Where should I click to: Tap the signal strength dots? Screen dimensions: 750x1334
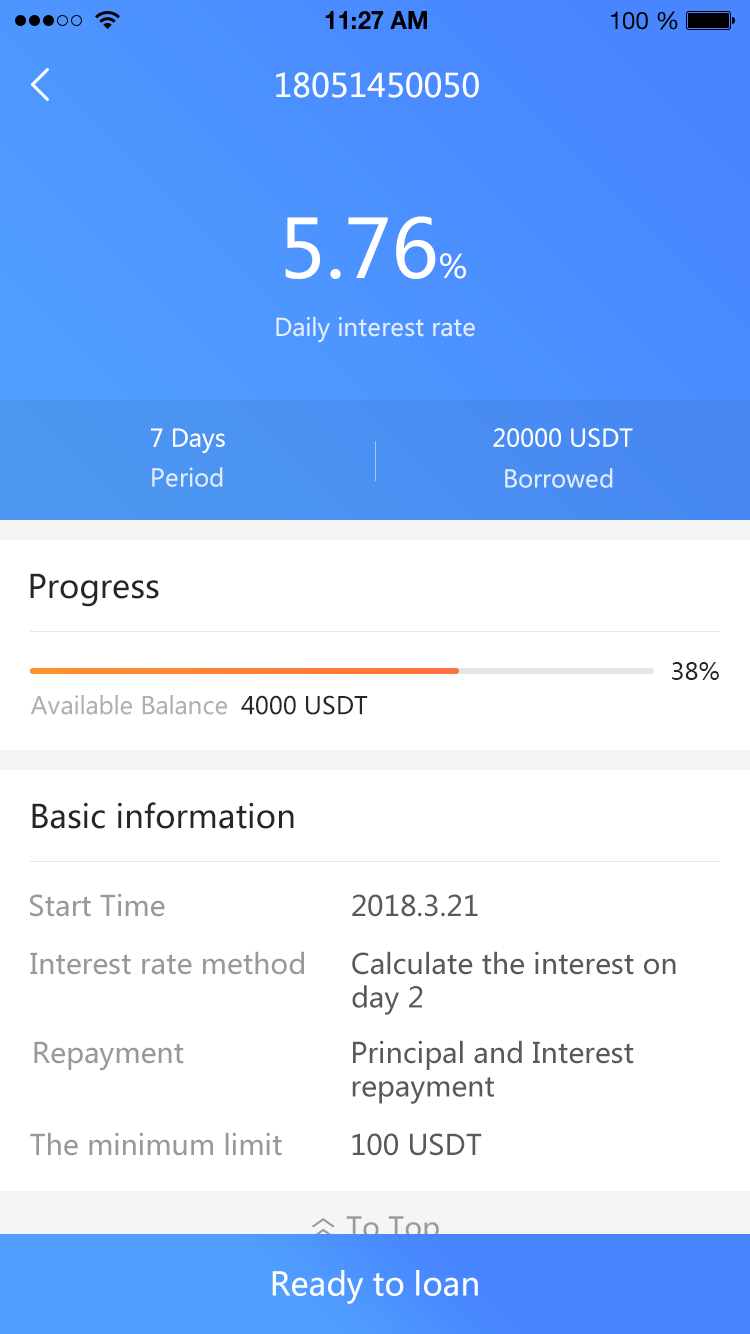click(x=49, y=20)
